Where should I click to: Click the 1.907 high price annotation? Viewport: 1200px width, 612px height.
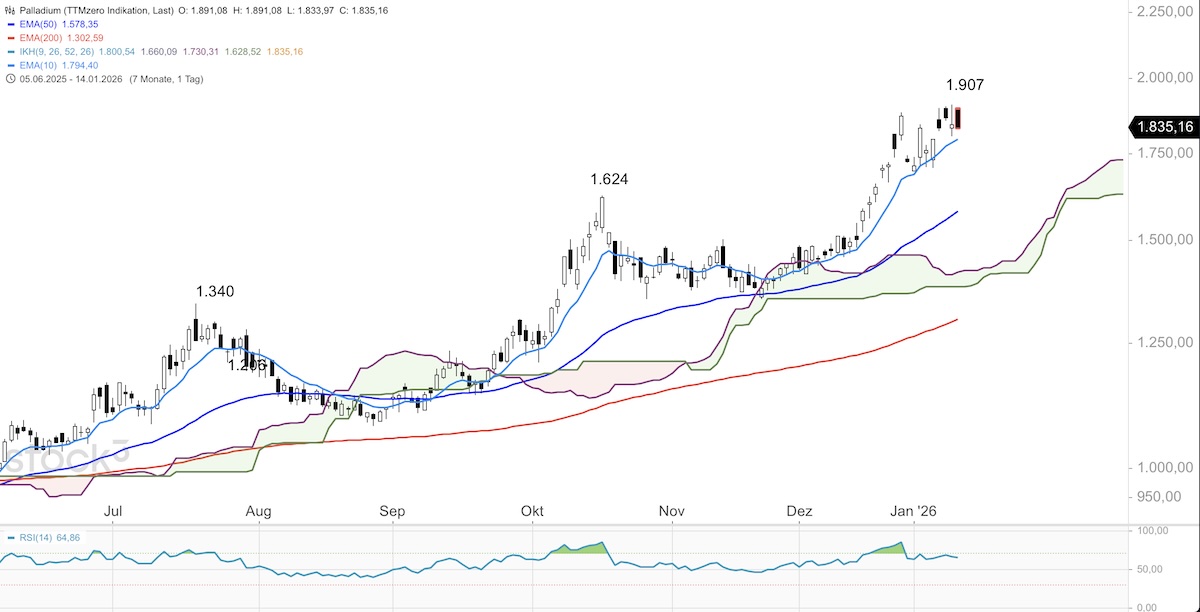click(x=965, y=86)
